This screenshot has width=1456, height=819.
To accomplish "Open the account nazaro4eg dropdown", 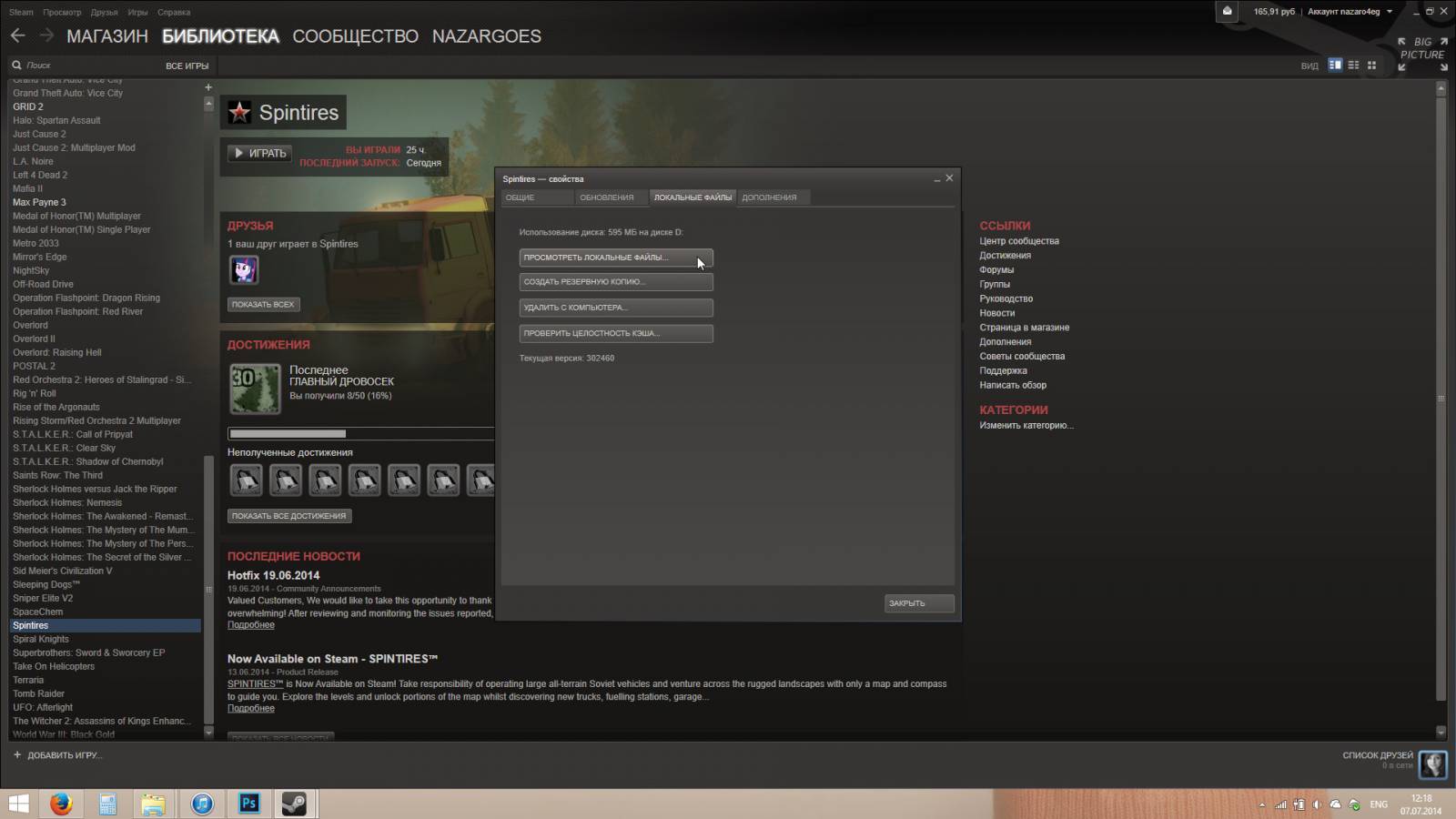I will pos(1350,12).
